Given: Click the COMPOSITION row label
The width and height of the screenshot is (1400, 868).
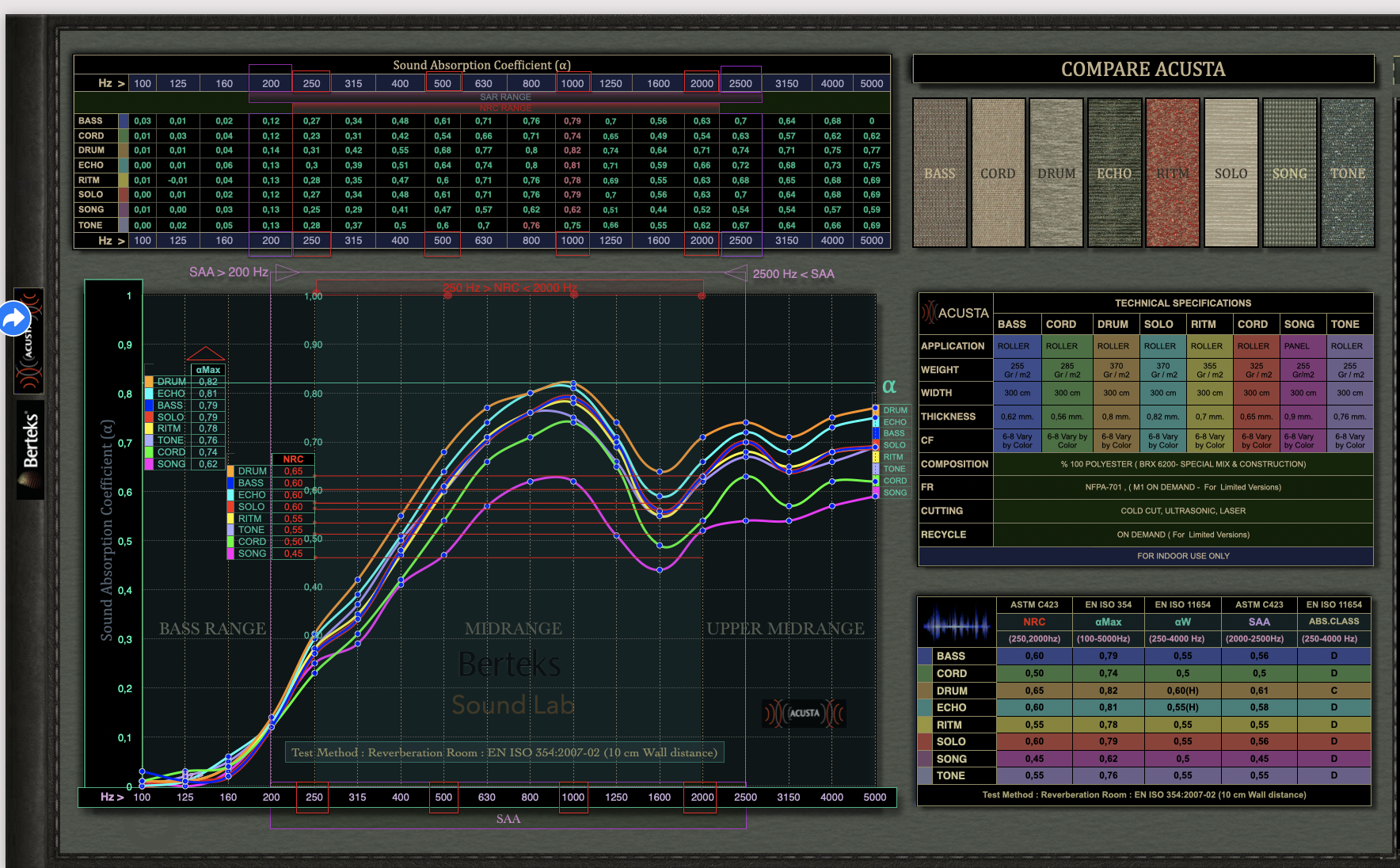Looking at the screenshot, I should pos(954,464).
